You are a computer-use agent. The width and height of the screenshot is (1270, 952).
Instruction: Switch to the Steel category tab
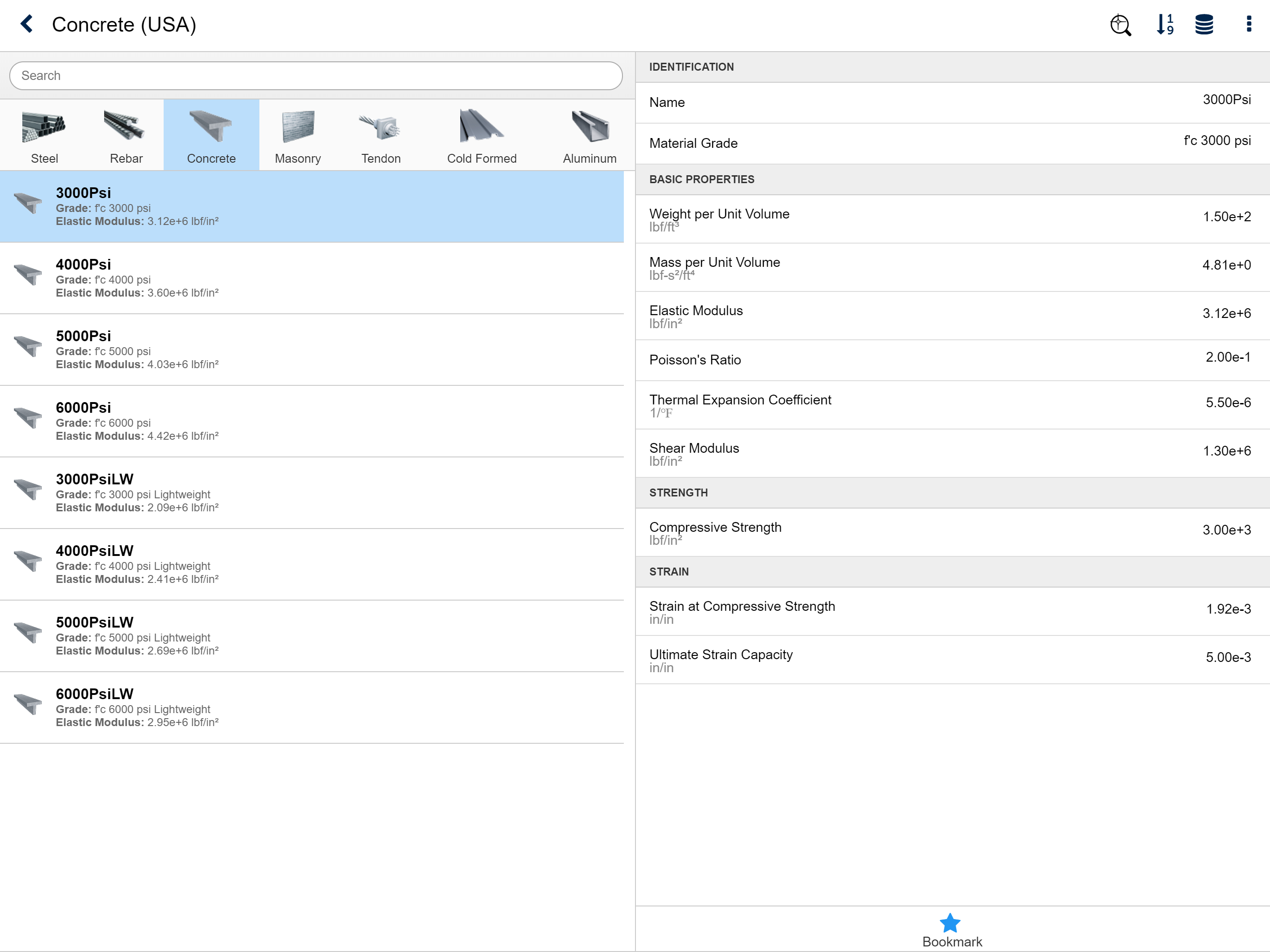[x=44, y=136]
